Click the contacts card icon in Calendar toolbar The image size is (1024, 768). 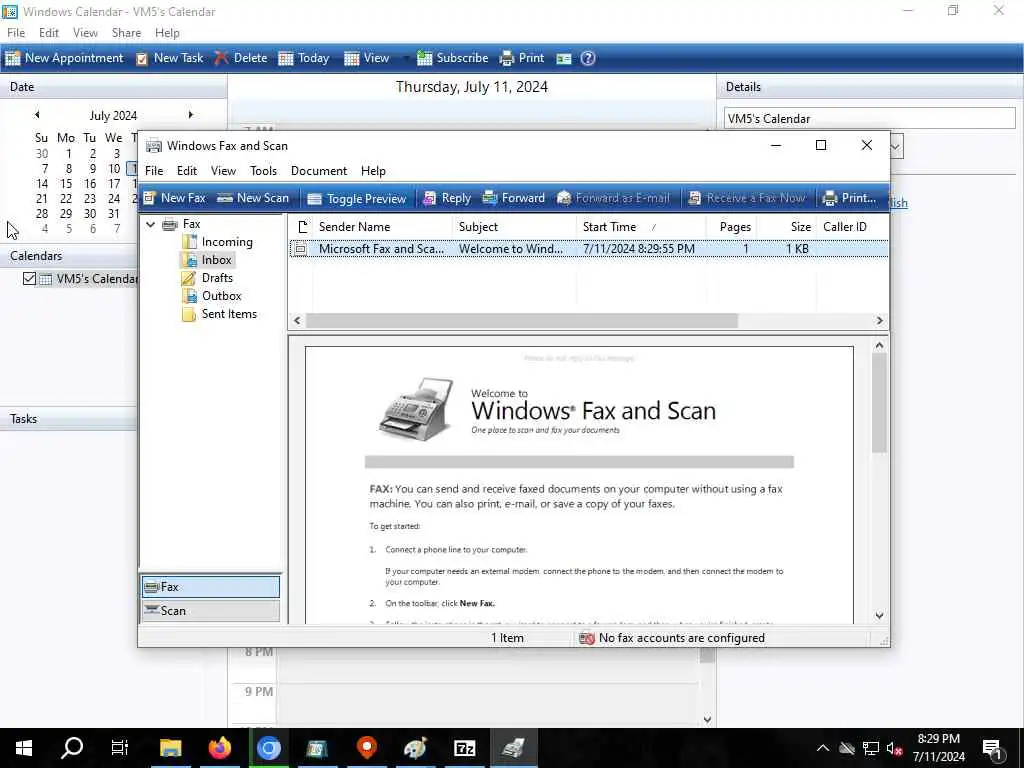coord(564,59)
